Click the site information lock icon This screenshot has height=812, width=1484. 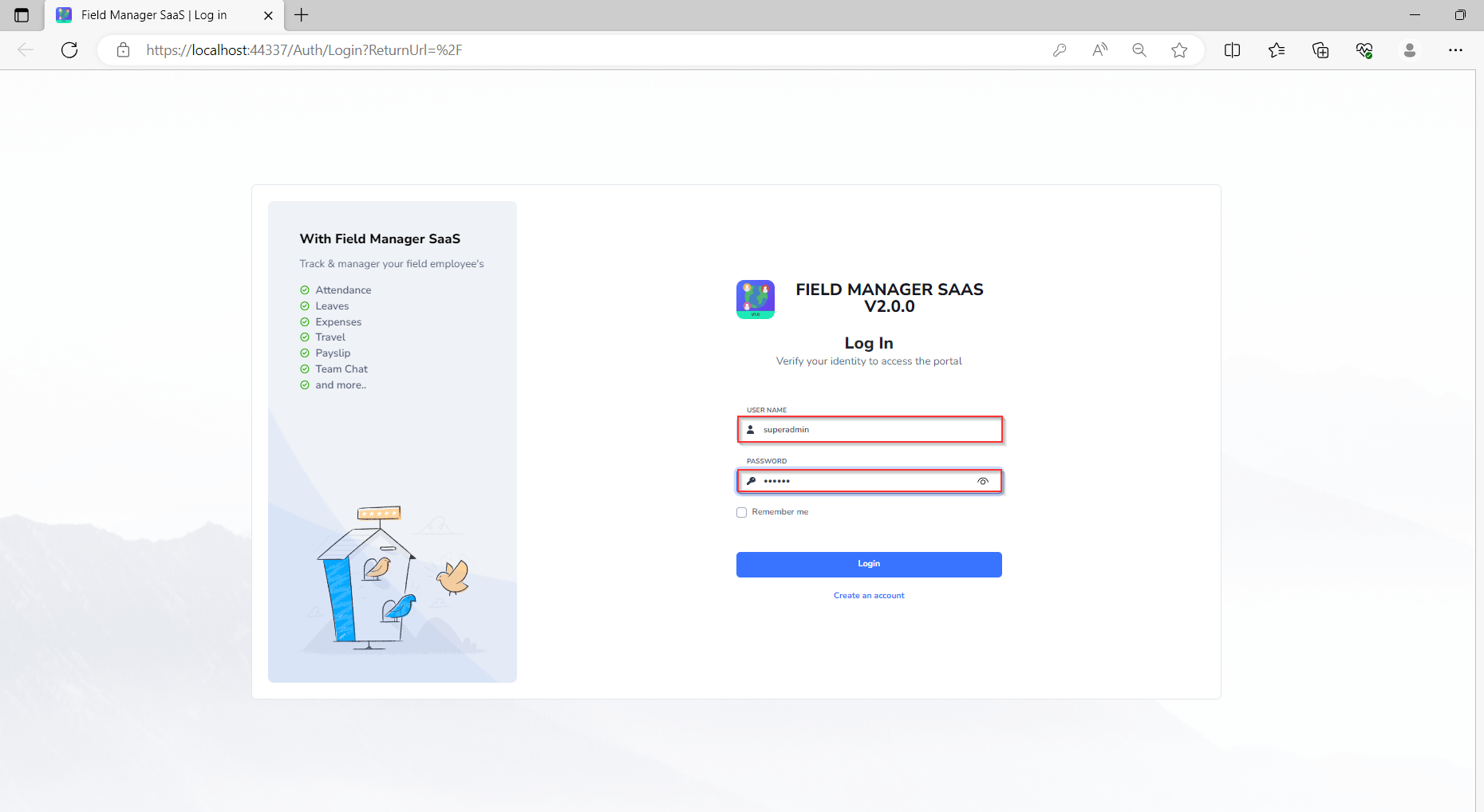122,49
